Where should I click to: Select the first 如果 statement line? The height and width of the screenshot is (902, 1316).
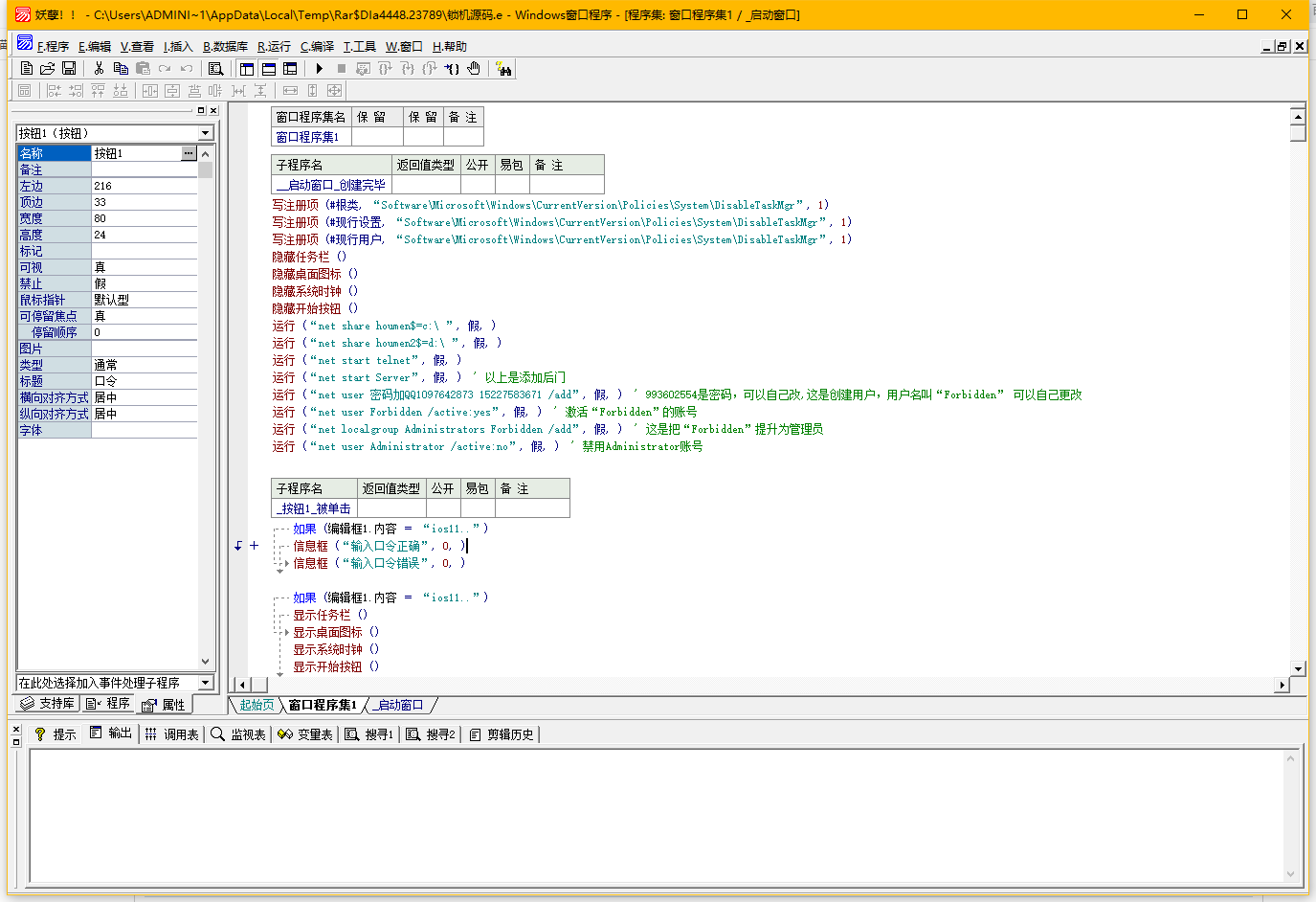(390, 529)
